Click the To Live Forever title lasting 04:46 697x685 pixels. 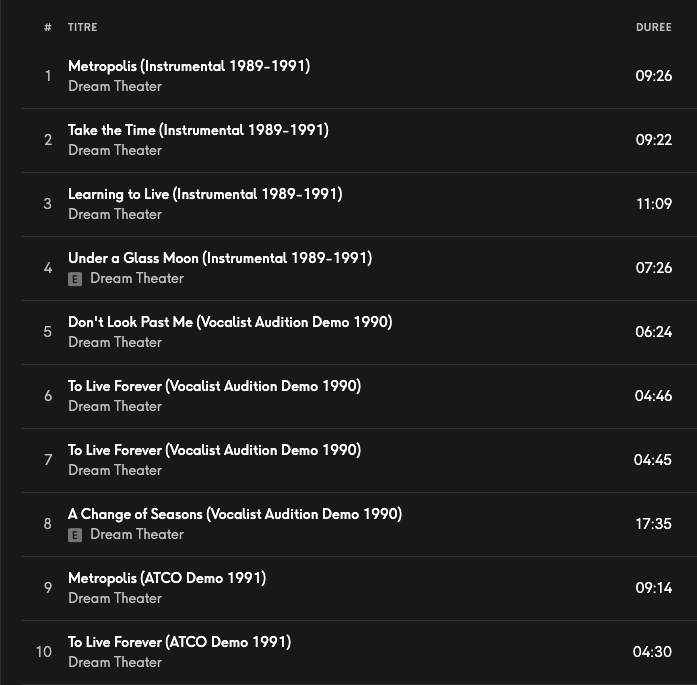214,386
